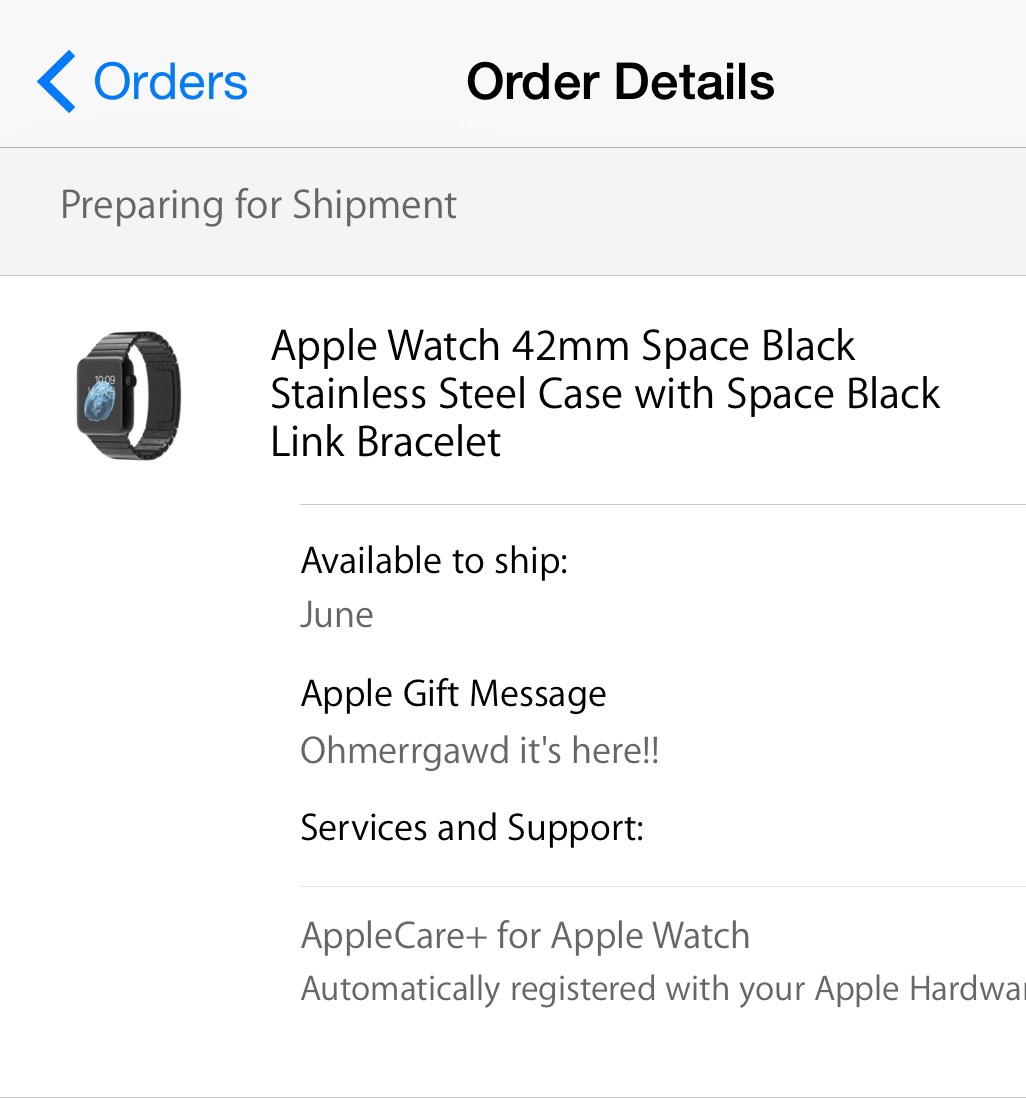Select the Apple Gift Message label
The height and width of the screenshot is (1099, 1026).
453,694
